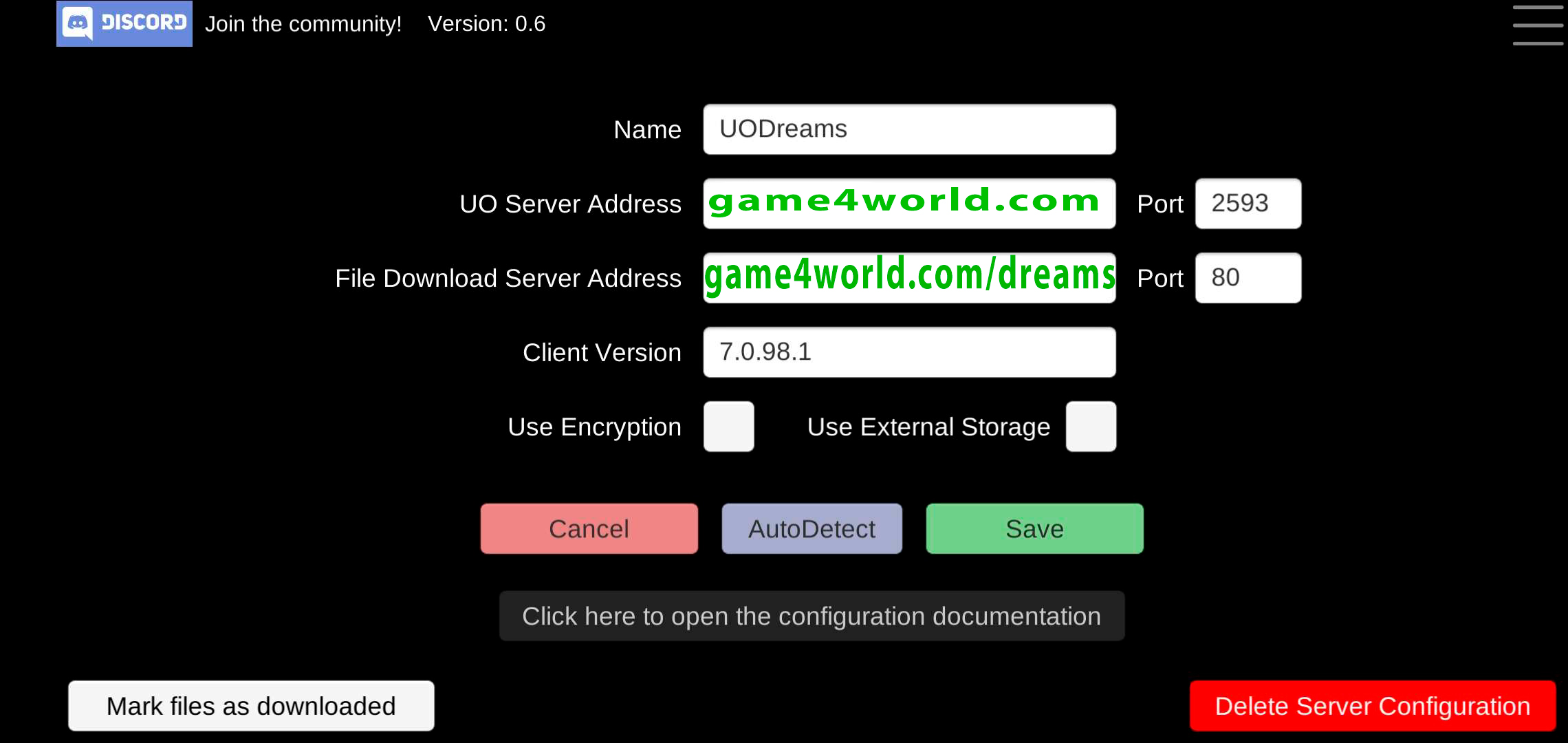
Task: Open configuration documentation page
Action: pos(810,615)
